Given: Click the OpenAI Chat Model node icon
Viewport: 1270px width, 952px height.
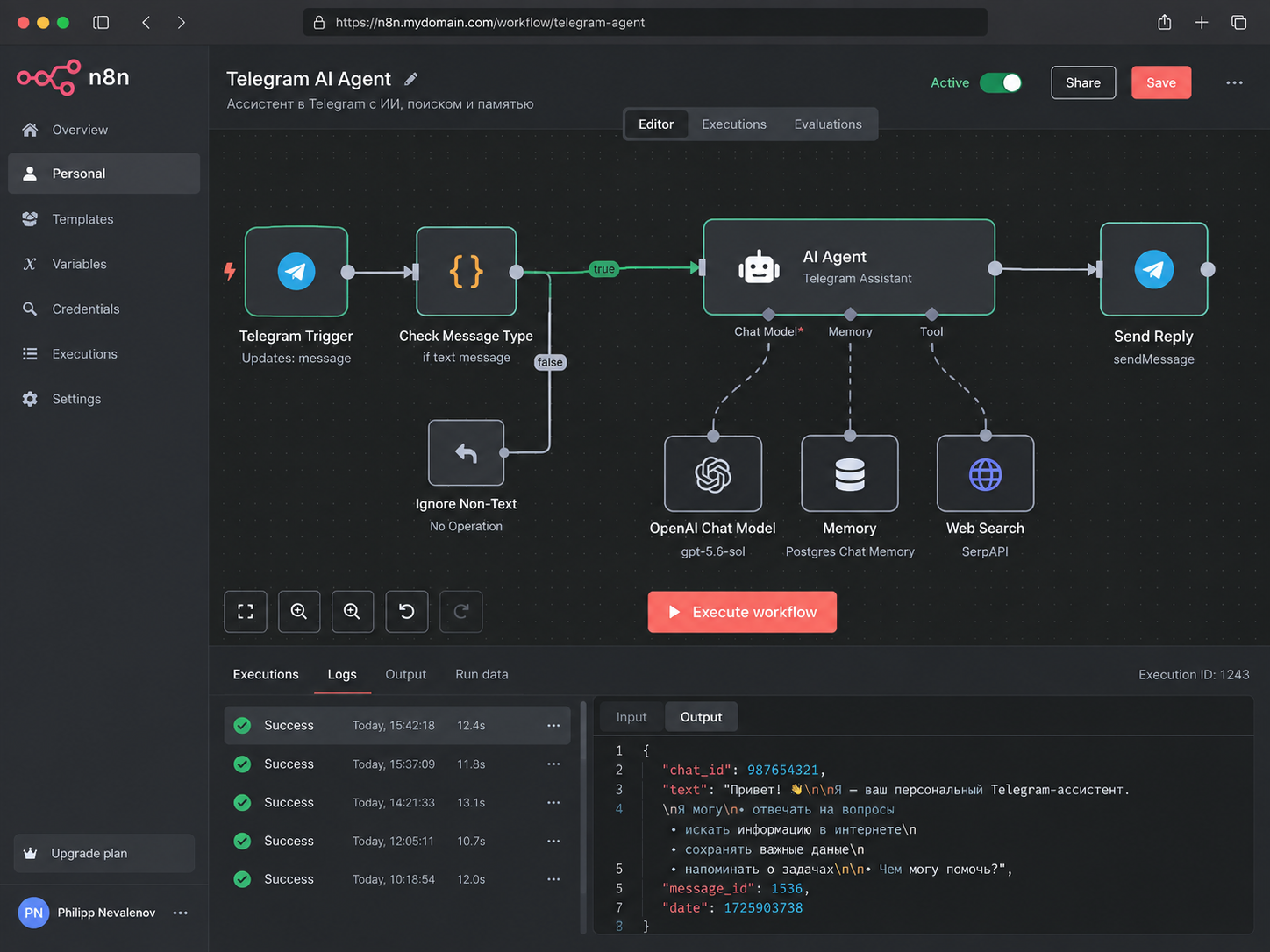Looking at the screenshot, I should (x=713, y=474).
